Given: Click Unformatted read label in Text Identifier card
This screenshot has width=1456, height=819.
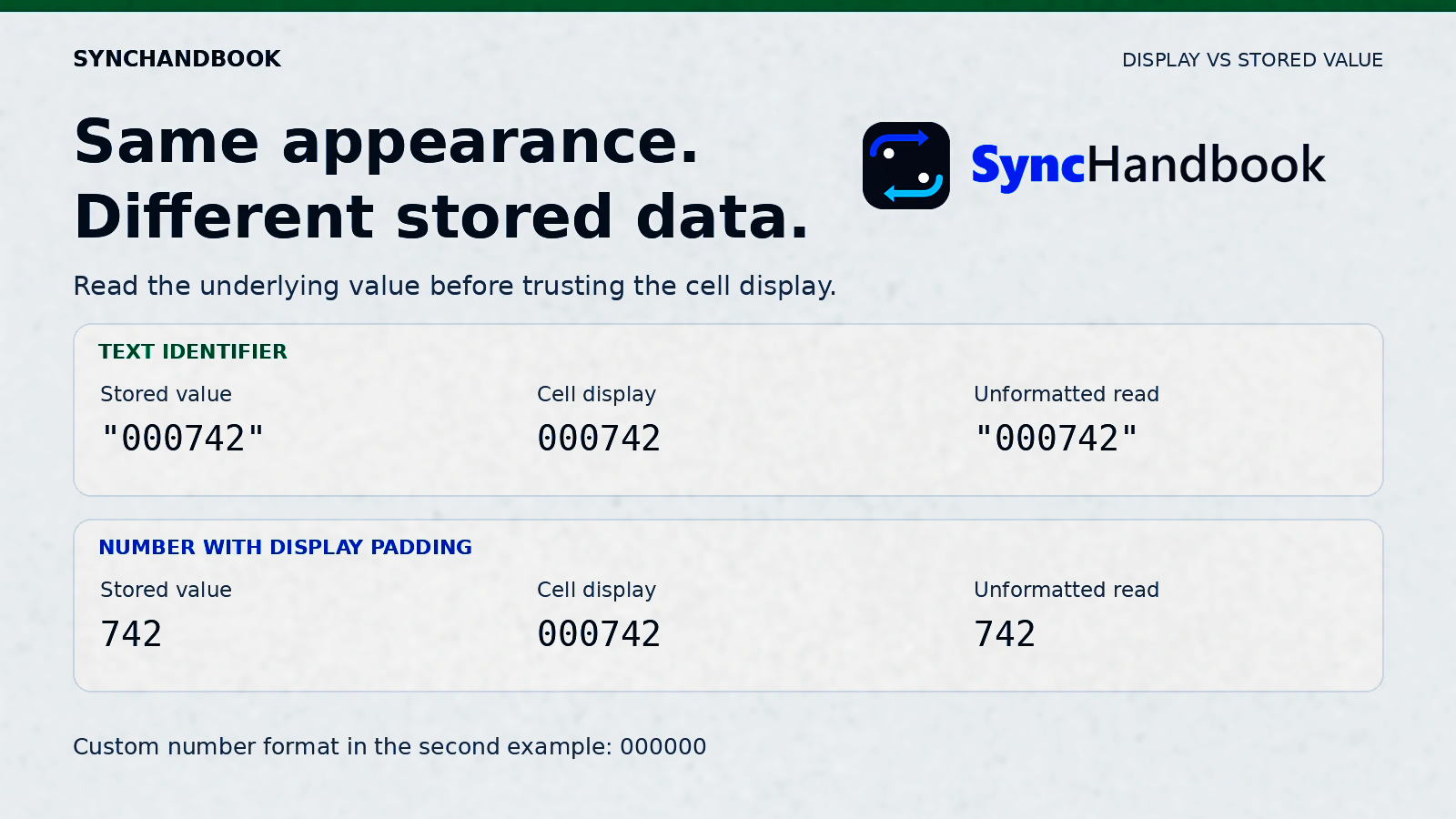Looking at the screenshot, I should 1067,394.
